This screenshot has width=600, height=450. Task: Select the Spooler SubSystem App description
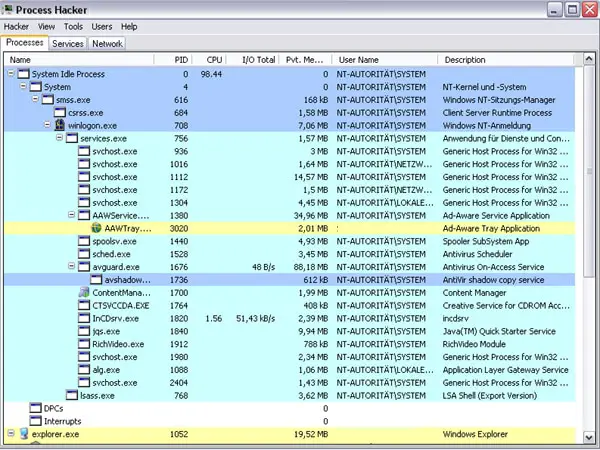point(486,241)
